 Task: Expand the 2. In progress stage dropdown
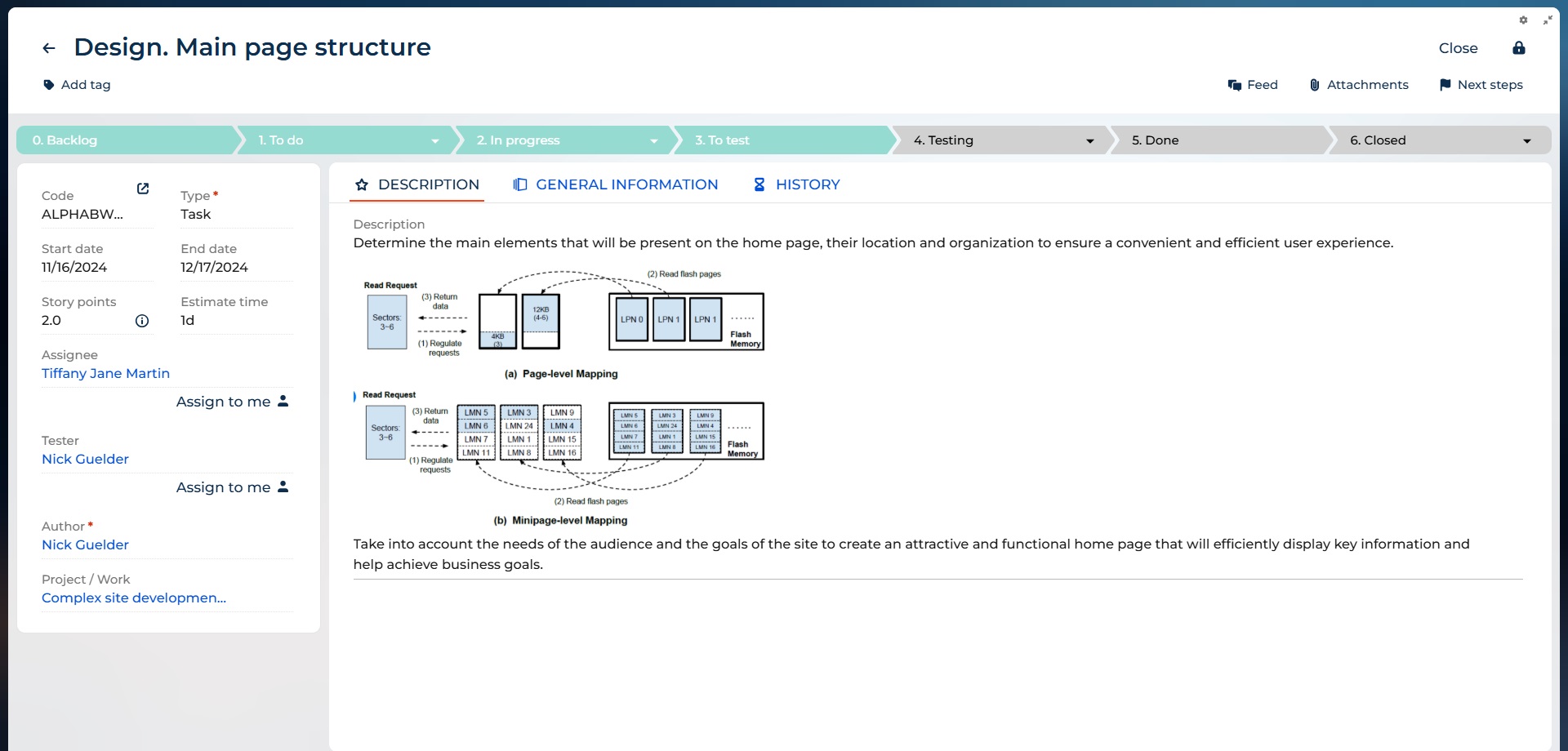pos(654,141)
